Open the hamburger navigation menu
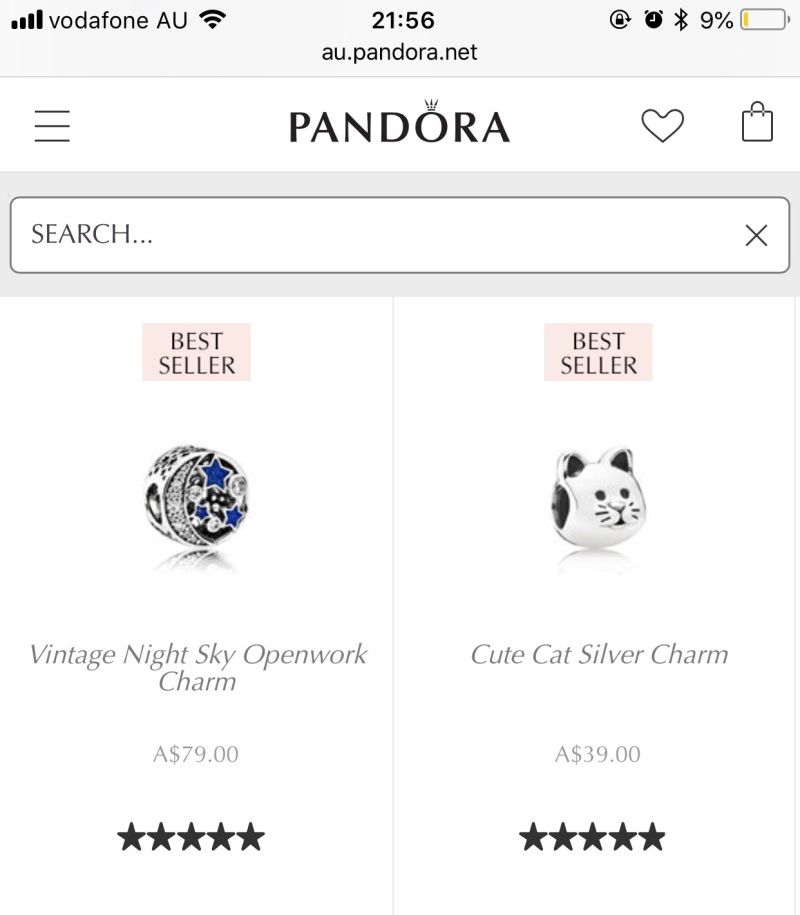 pyautogui.click(x=52, y=126)
